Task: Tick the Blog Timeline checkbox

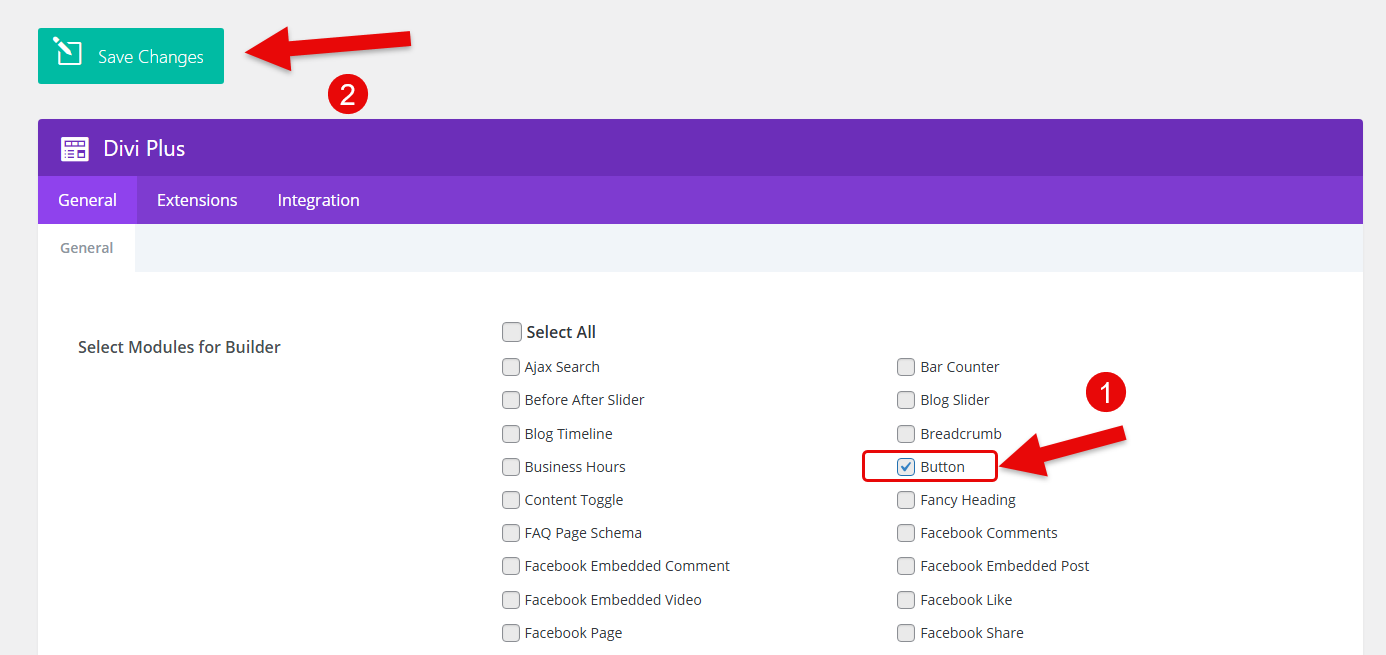Action: (x=511, y=434)
